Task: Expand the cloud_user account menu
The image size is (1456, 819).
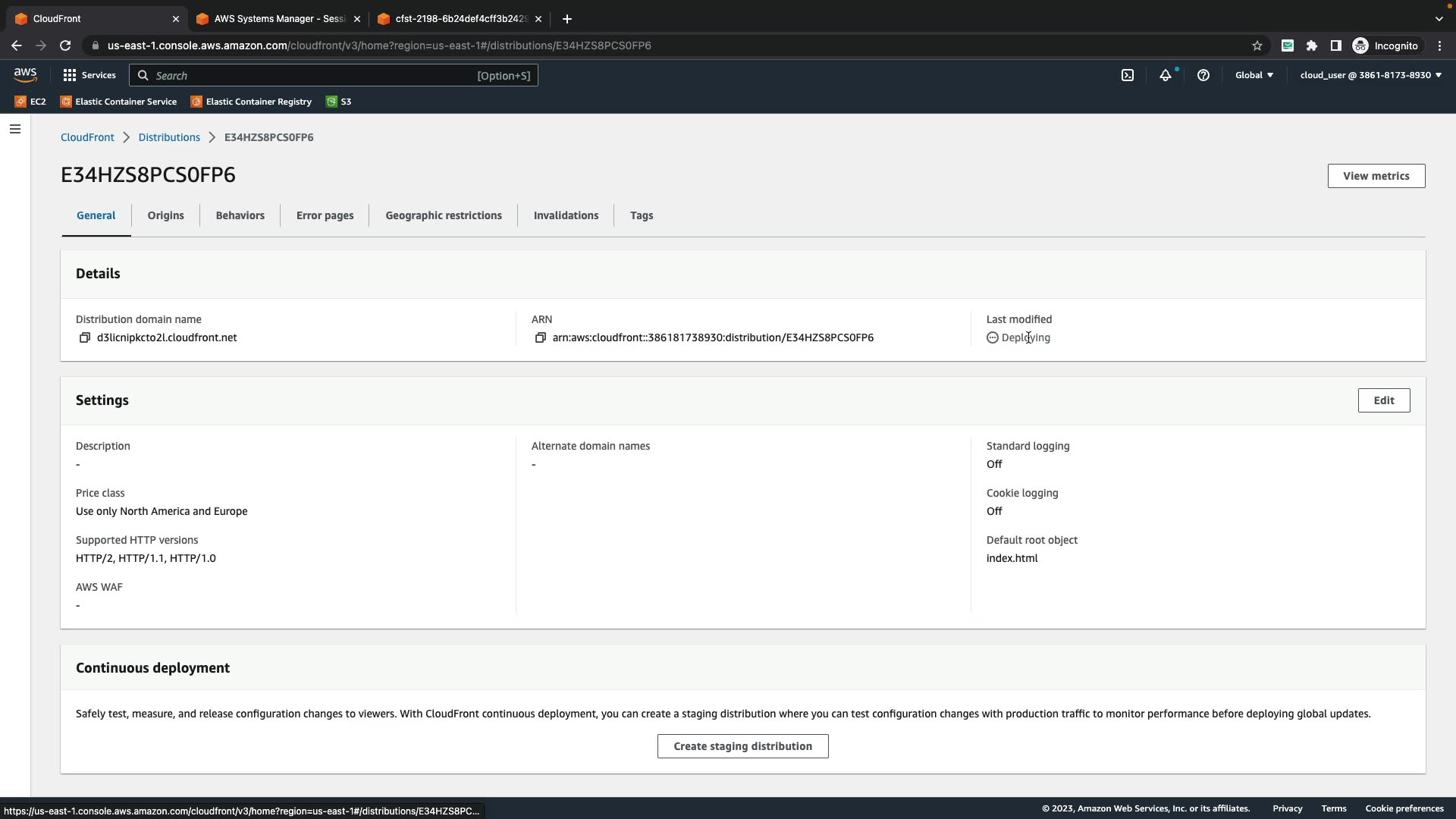Action: 1370,75
